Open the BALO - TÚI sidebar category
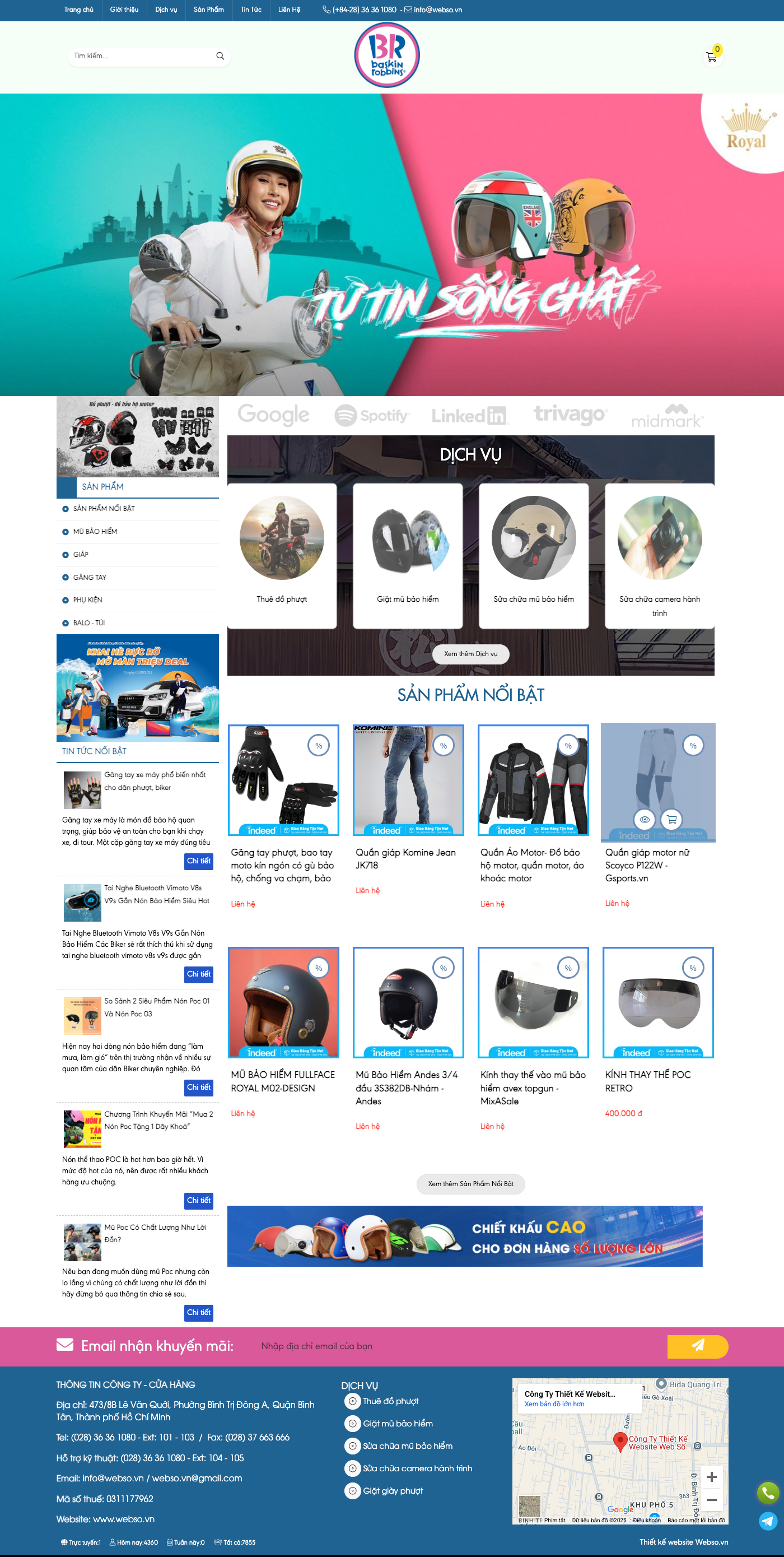 point(89,622)
